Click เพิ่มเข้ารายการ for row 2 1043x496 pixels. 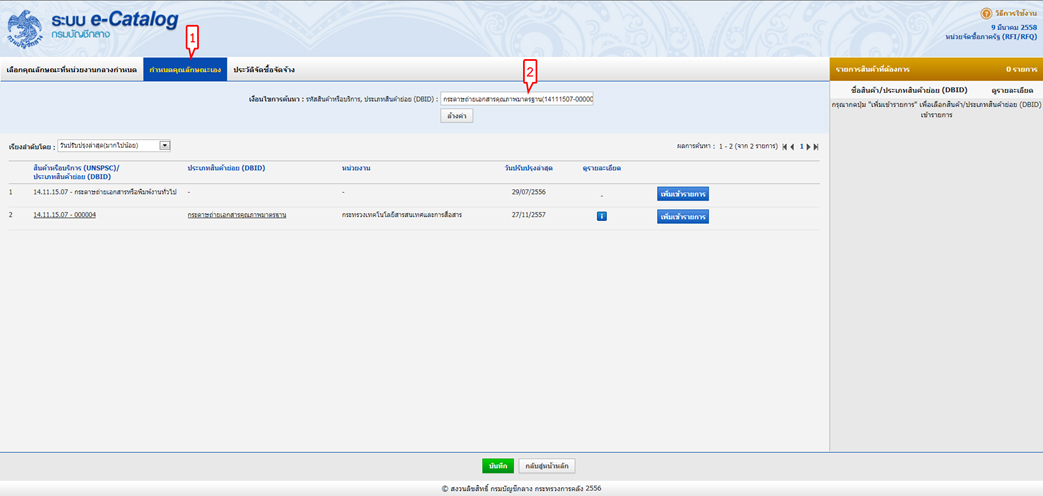682,216
